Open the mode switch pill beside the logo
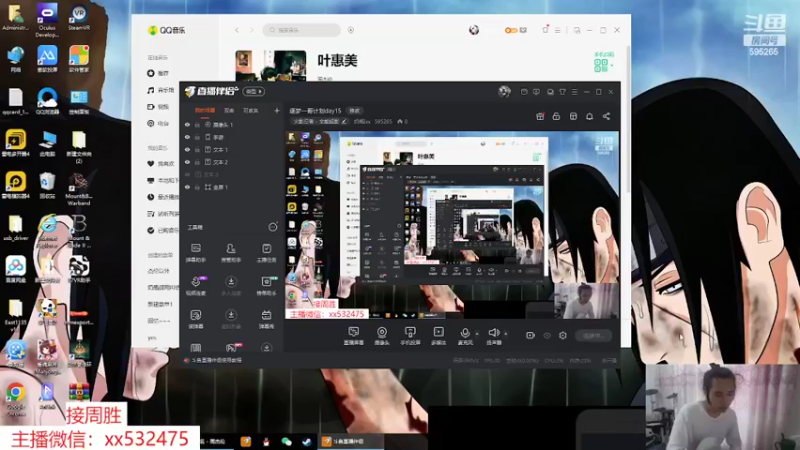 [x=254, y=91]
